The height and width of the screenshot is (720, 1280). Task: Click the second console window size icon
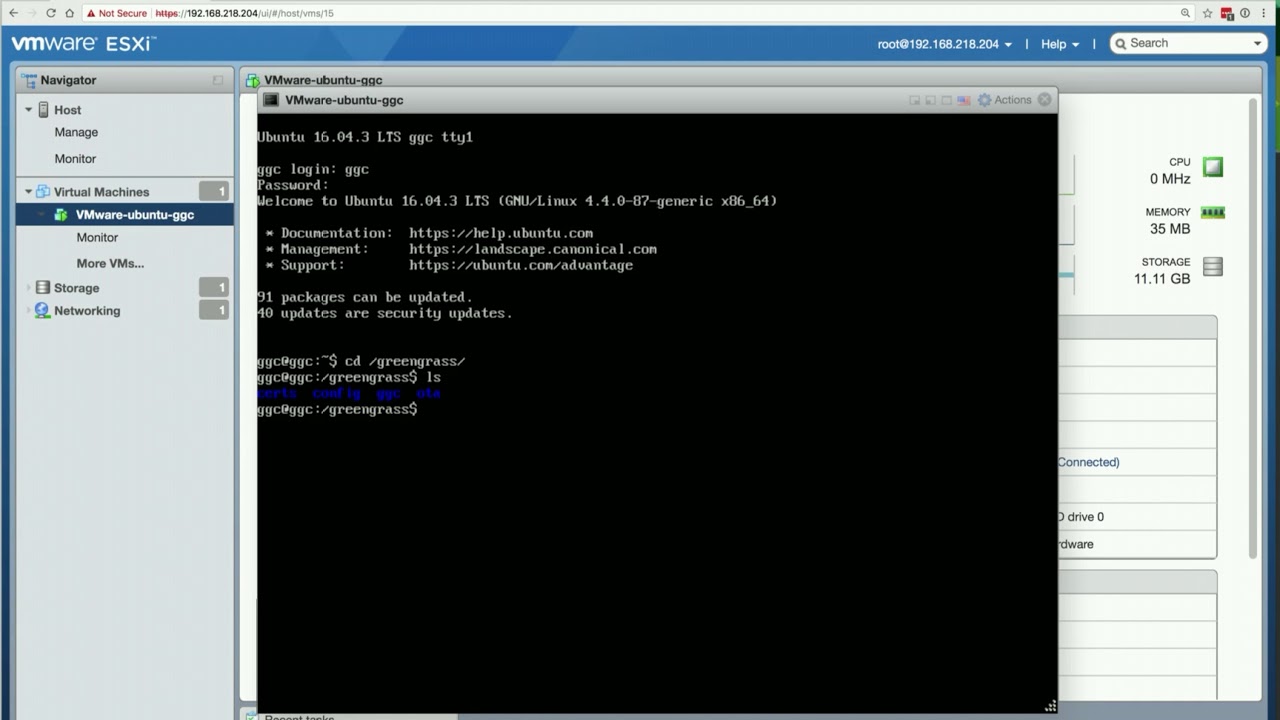[930, 100]
